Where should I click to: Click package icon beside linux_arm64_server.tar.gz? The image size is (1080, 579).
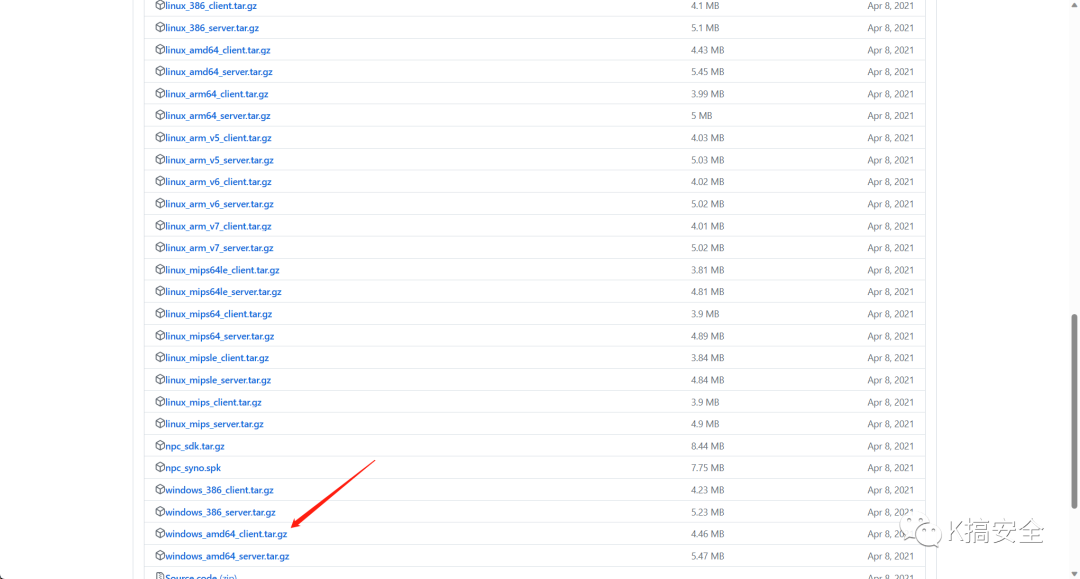160,116
